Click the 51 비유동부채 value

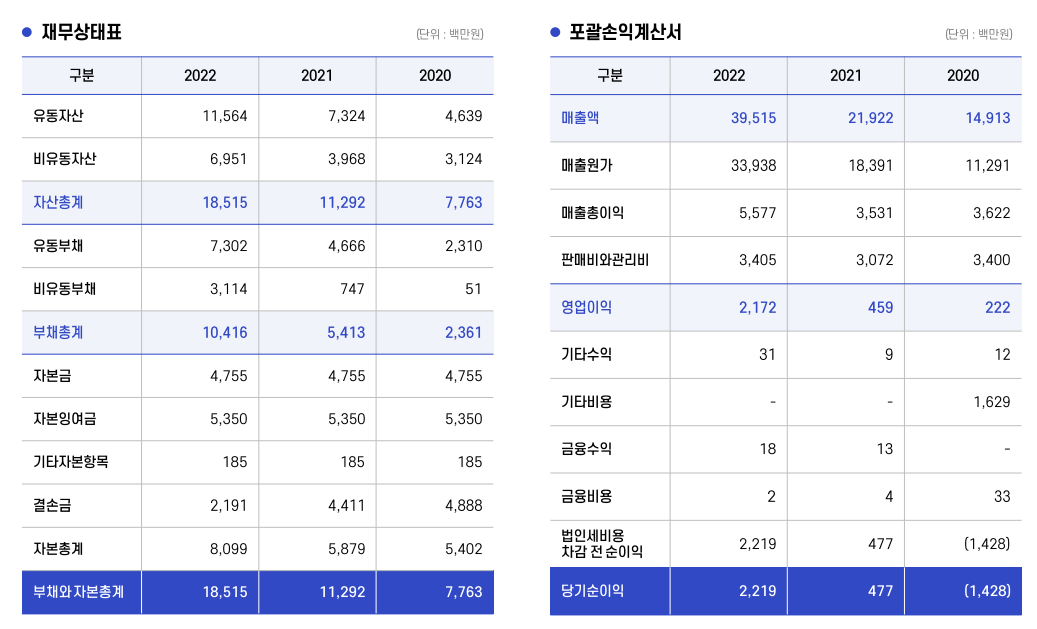click(473, 289)
